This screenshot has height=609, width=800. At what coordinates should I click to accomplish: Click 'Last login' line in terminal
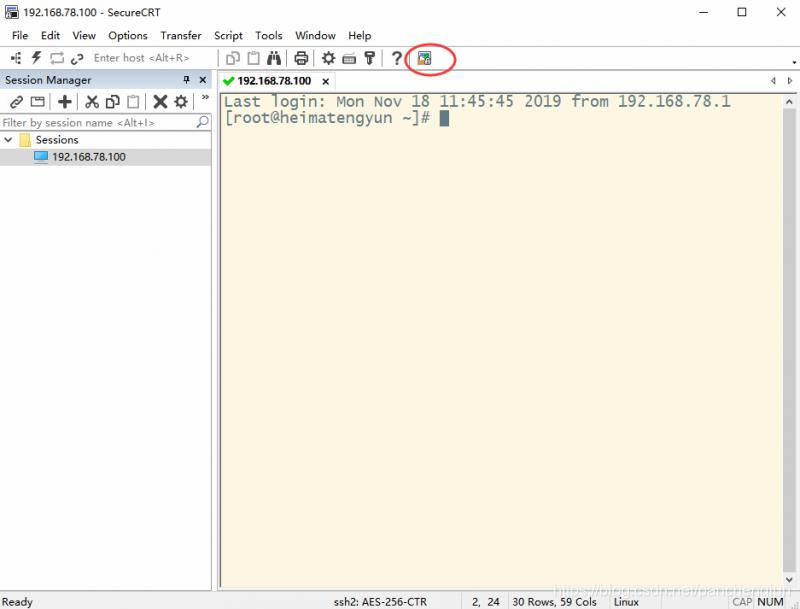click(477, 102)
